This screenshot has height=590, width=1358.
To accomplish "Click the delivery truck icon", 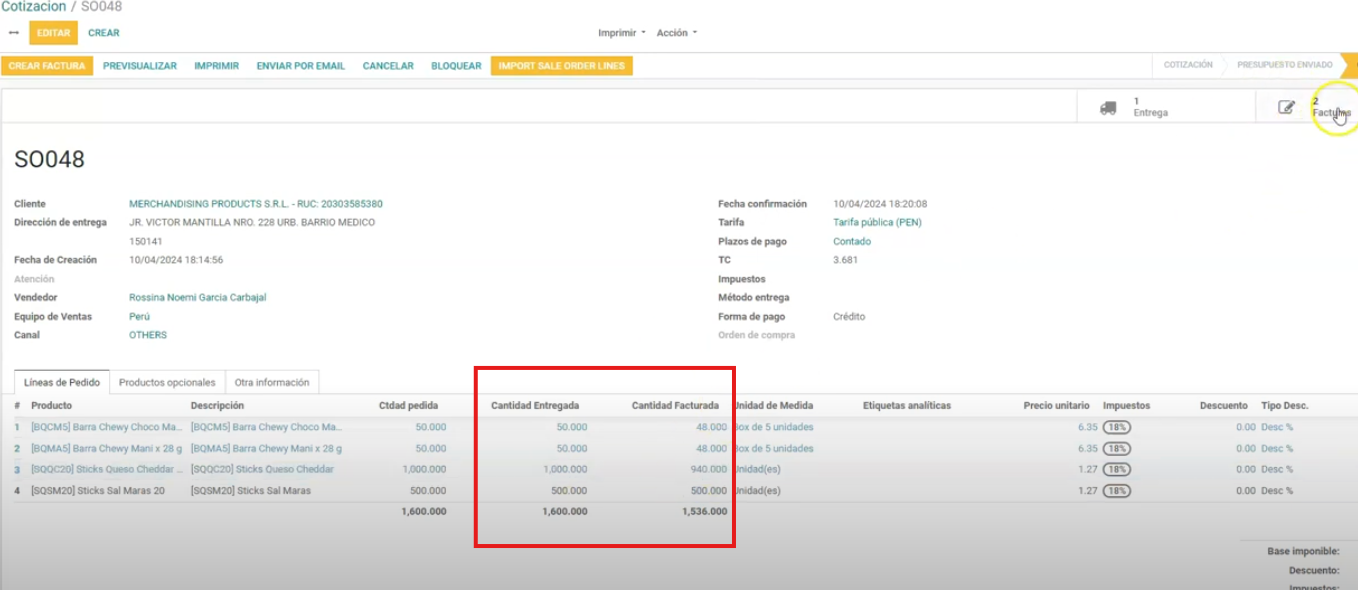I will 1108,108.
